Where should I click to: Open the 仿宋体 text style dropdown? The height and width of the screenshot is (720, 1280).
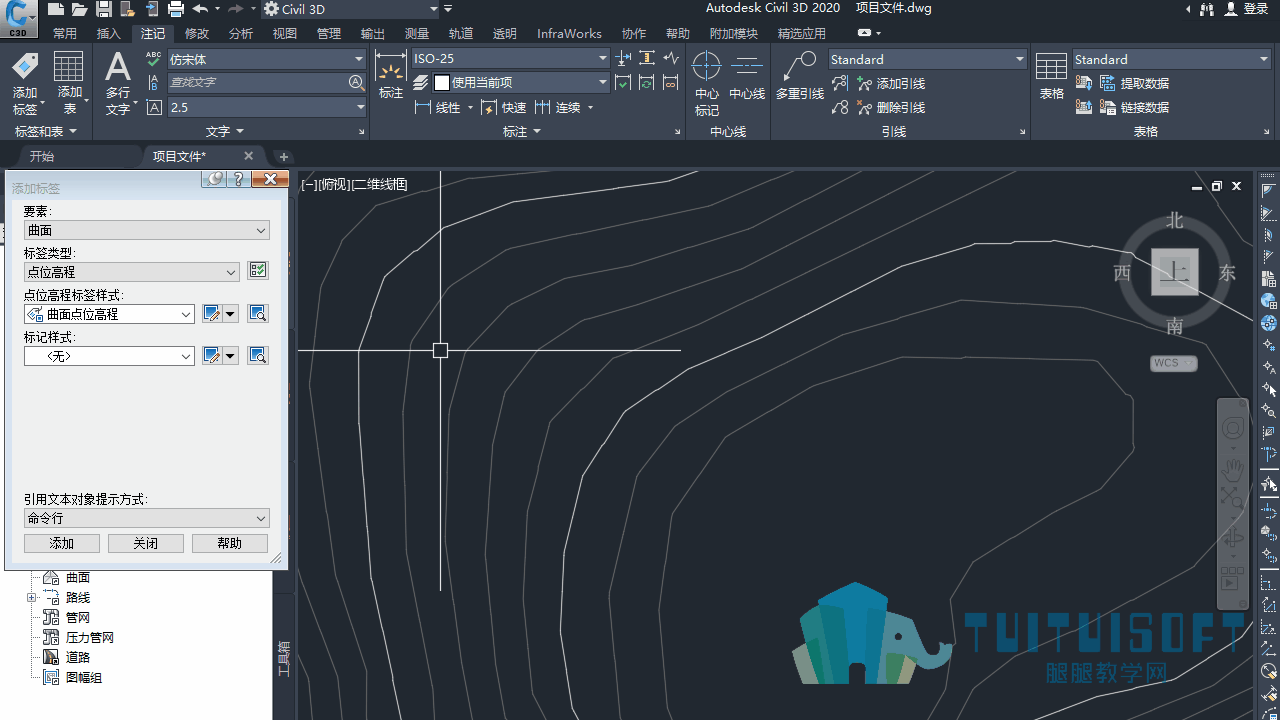[x=267, y=59]
